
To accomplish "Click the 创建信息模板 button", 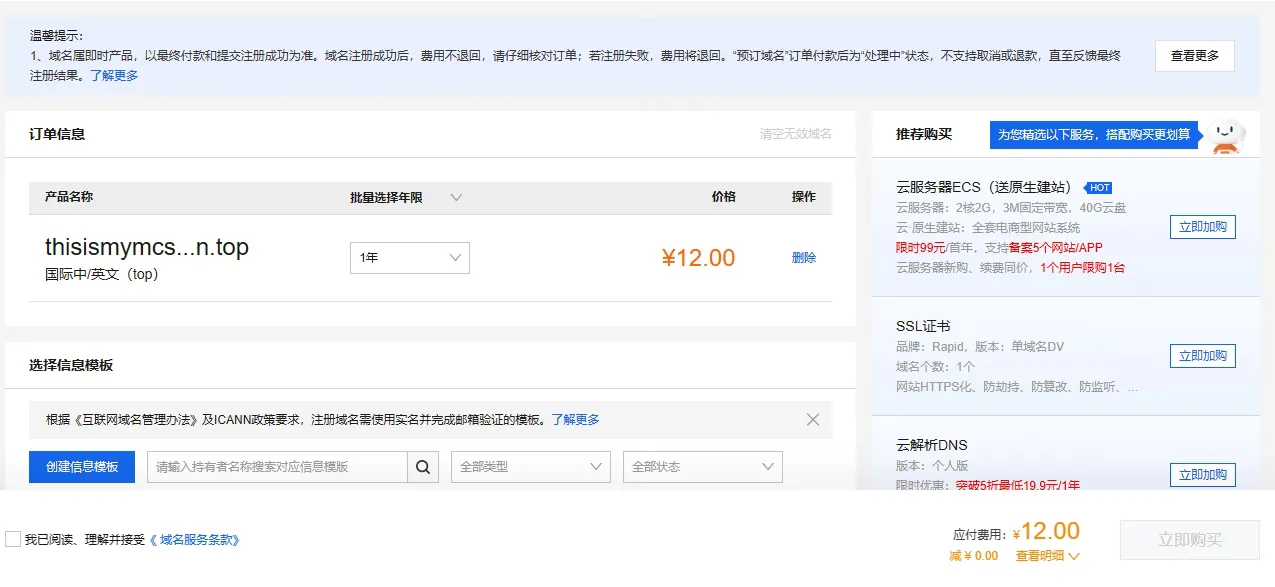I will coord(82,467).
